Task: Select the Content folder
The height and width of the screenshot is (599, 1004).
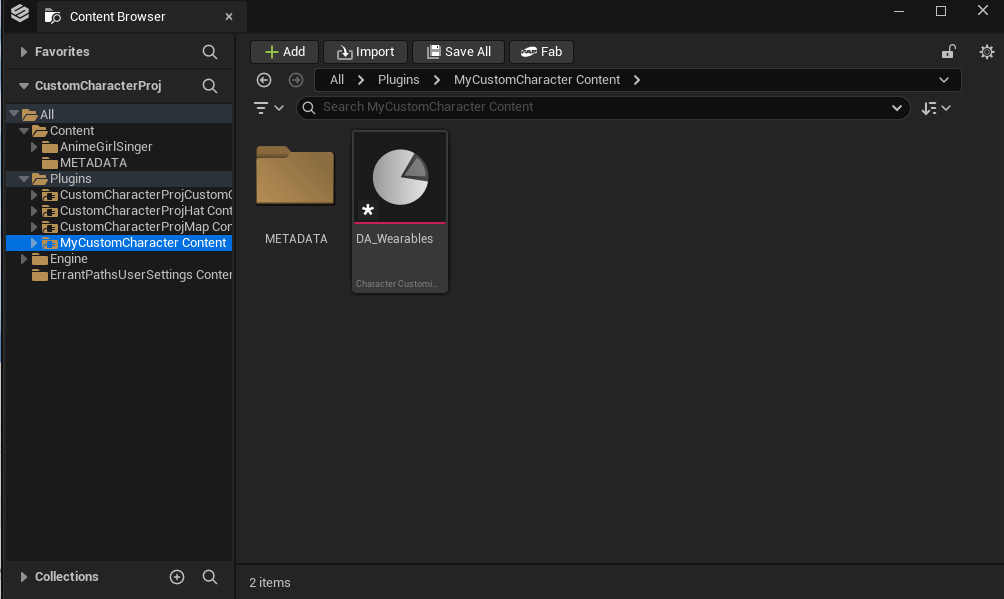Action: point(72,131)
